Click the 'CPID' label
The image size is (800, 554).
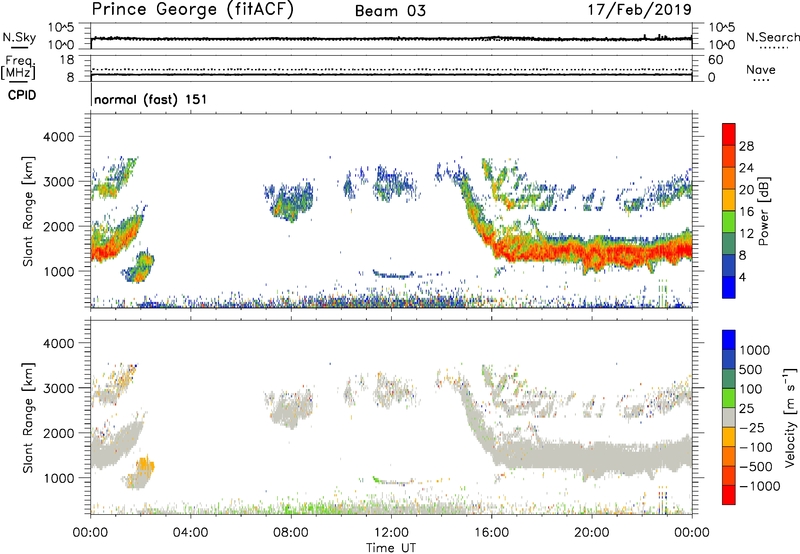(22, 95)
